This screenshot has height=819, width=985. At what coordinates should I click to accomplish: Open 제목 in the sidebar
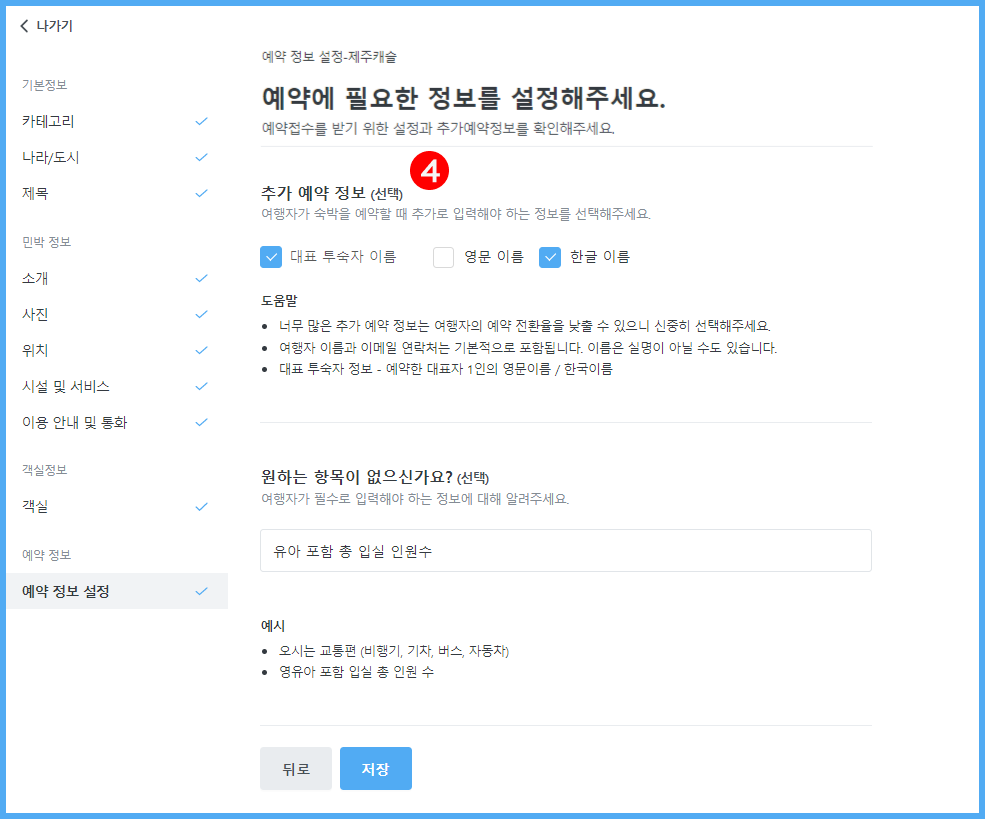pos(35,193)
